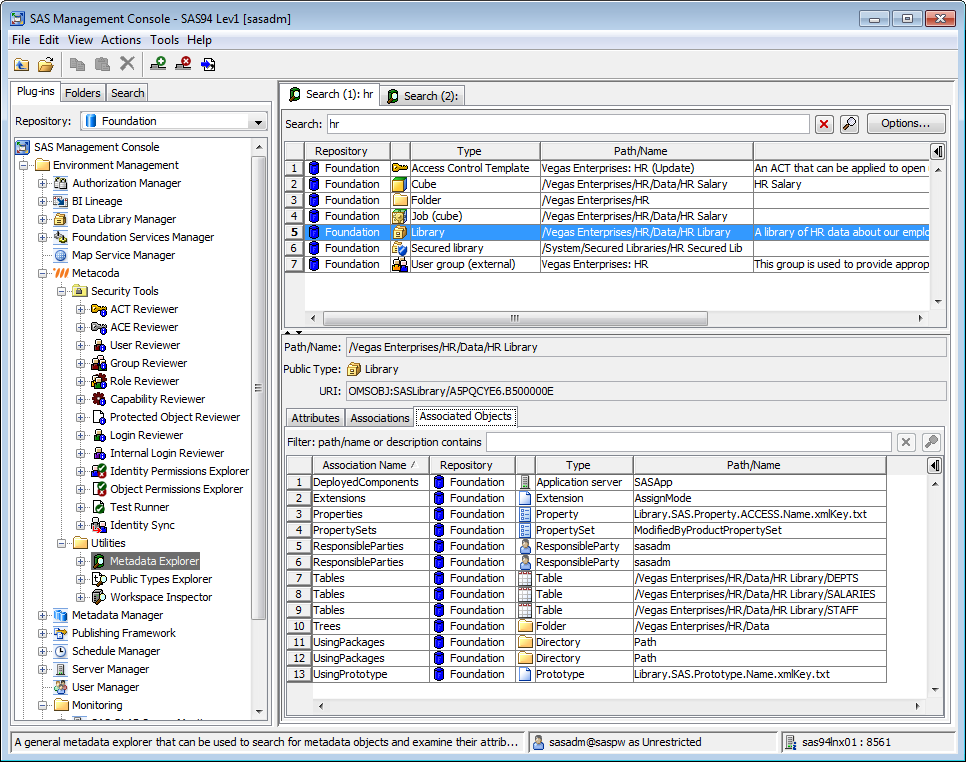Open the File menu

pyautogui.click(x=21, y=40)
